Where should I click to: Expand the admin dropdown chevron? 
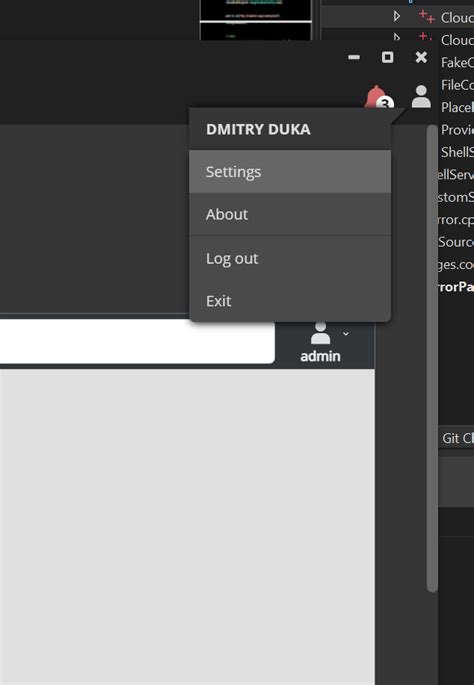tap(346, 334)
